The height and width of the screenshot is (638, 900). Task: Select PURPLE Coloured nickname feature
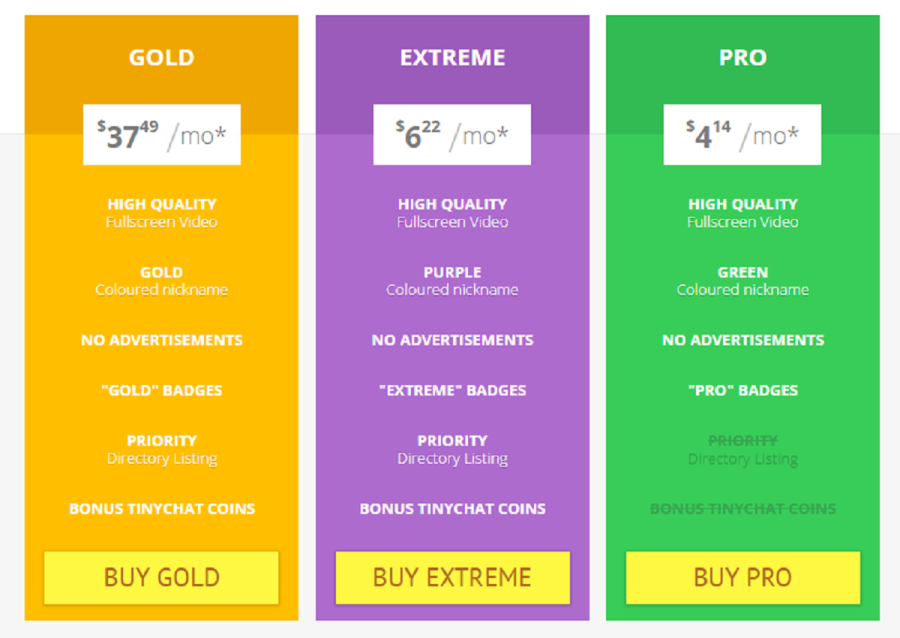pos(452,281)
